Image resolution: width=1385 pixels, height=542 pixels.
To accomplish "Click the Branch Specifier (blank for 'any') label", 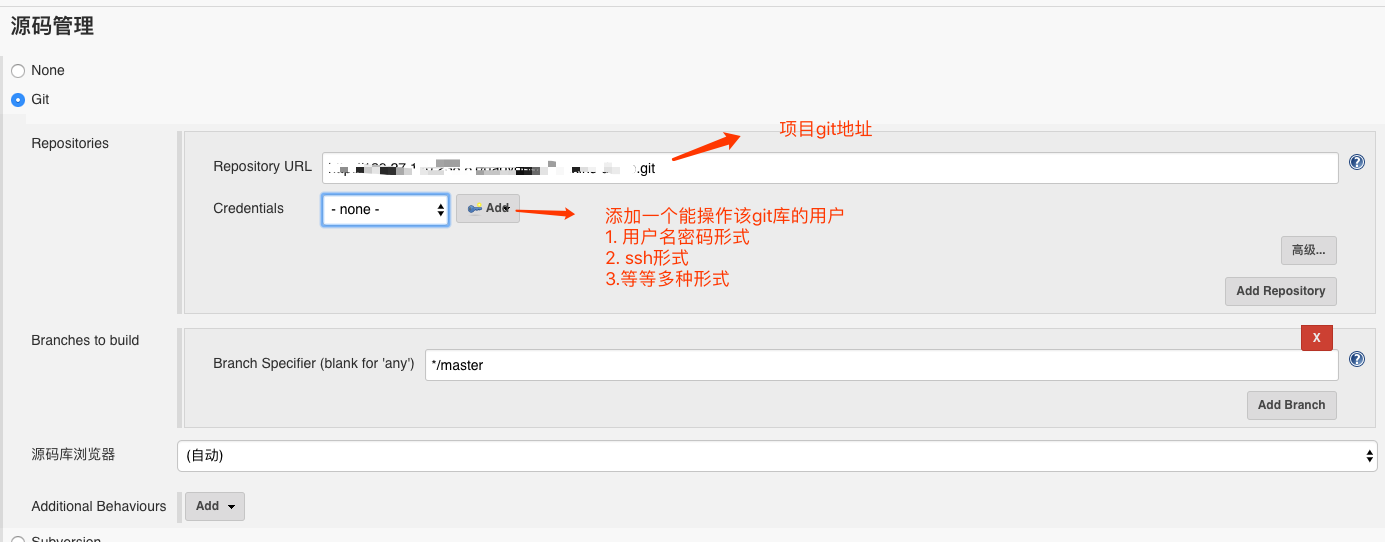I will 314,363.
